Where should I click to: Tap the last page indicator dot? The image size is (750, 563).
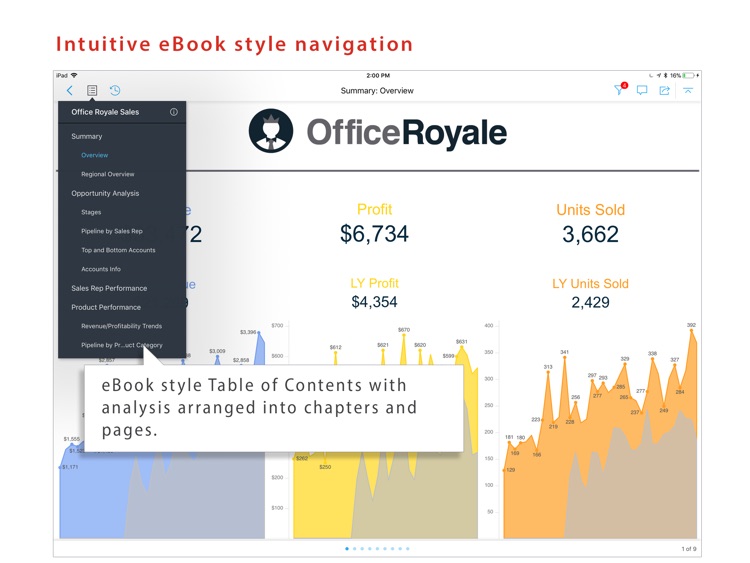pyautogui.click(x=408, y=549)
